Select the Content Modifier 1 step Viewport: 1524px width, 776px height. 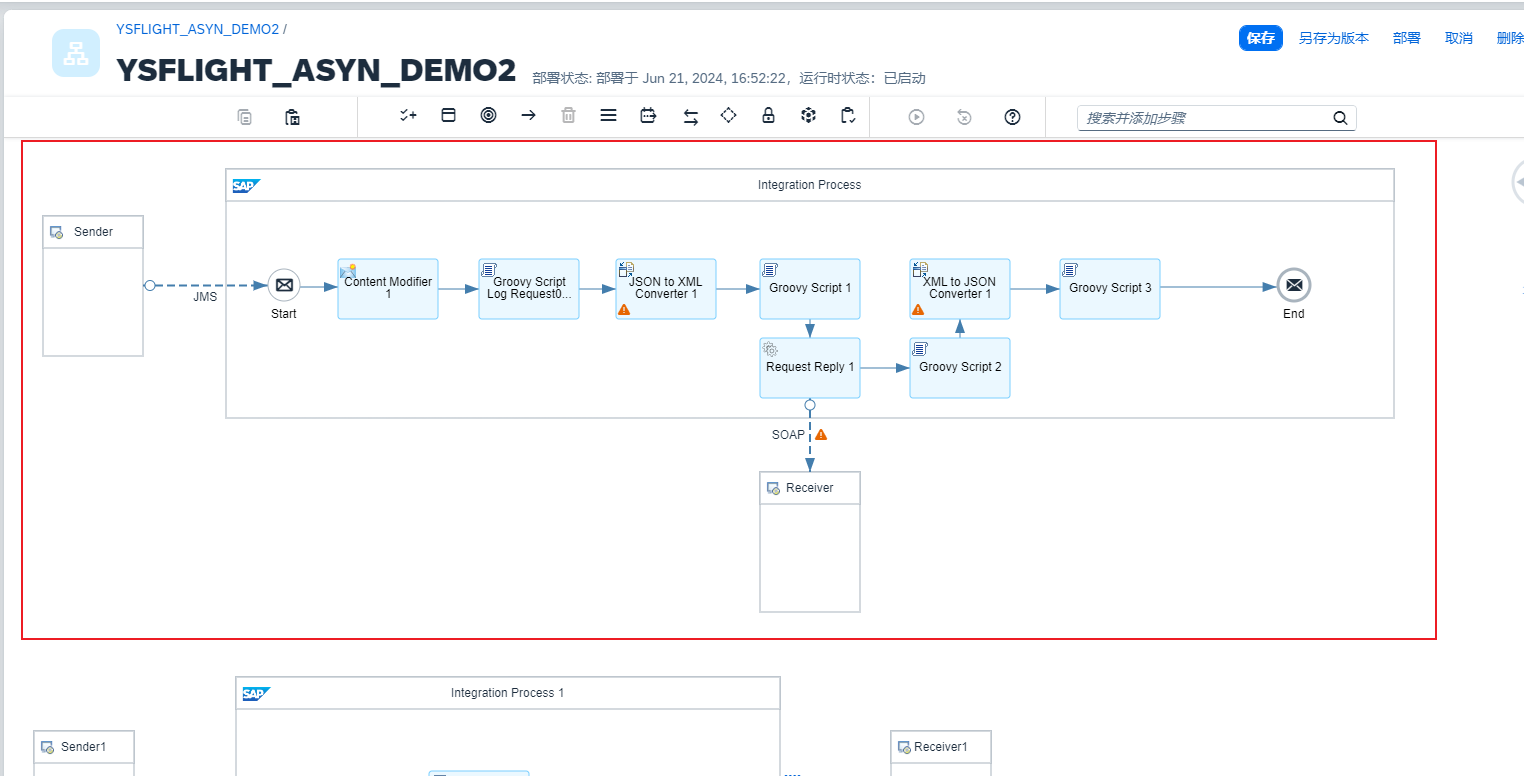click(388, 288)
